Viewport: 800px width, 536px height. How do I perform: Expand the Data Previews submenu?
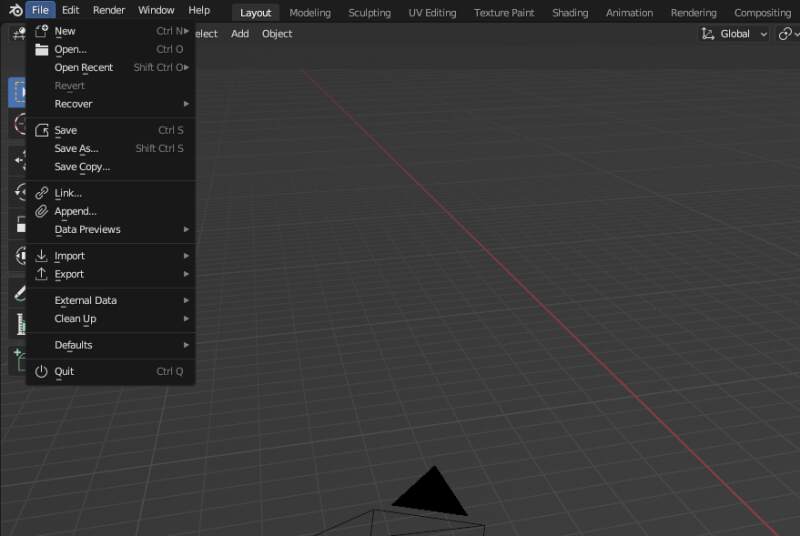click(x=111, y=229)
